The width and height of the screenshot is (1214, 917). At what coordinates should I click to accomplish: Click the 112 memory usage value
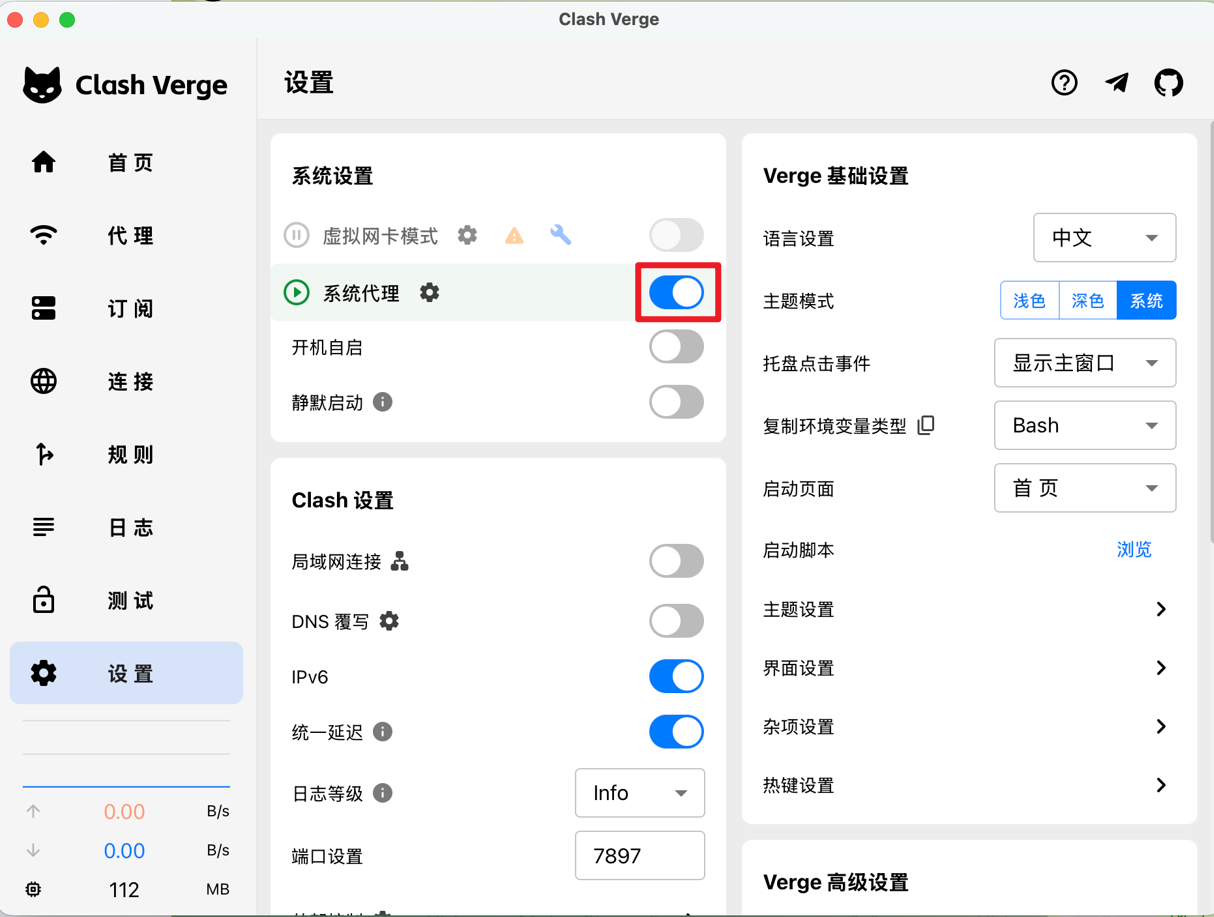pyautogui.click(x=124, y=889)
